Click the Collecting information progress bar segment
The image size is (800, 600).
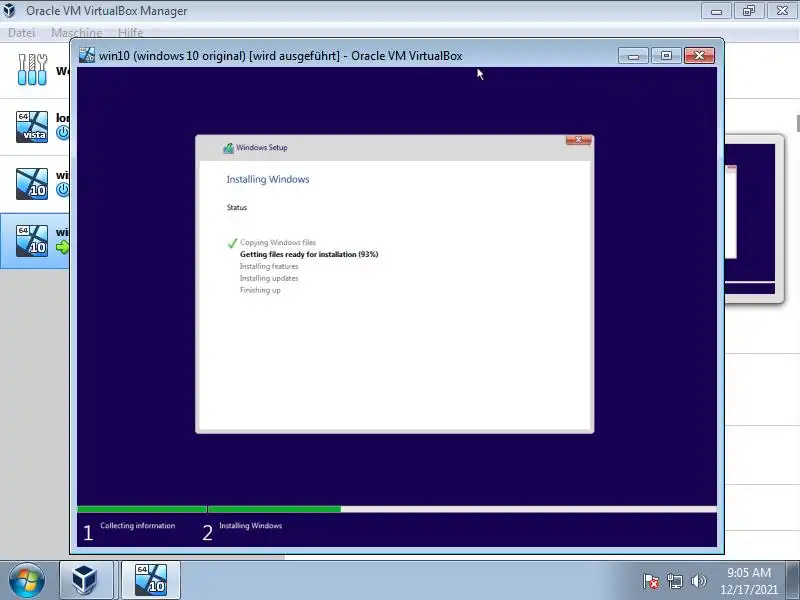tap(142, 509)
